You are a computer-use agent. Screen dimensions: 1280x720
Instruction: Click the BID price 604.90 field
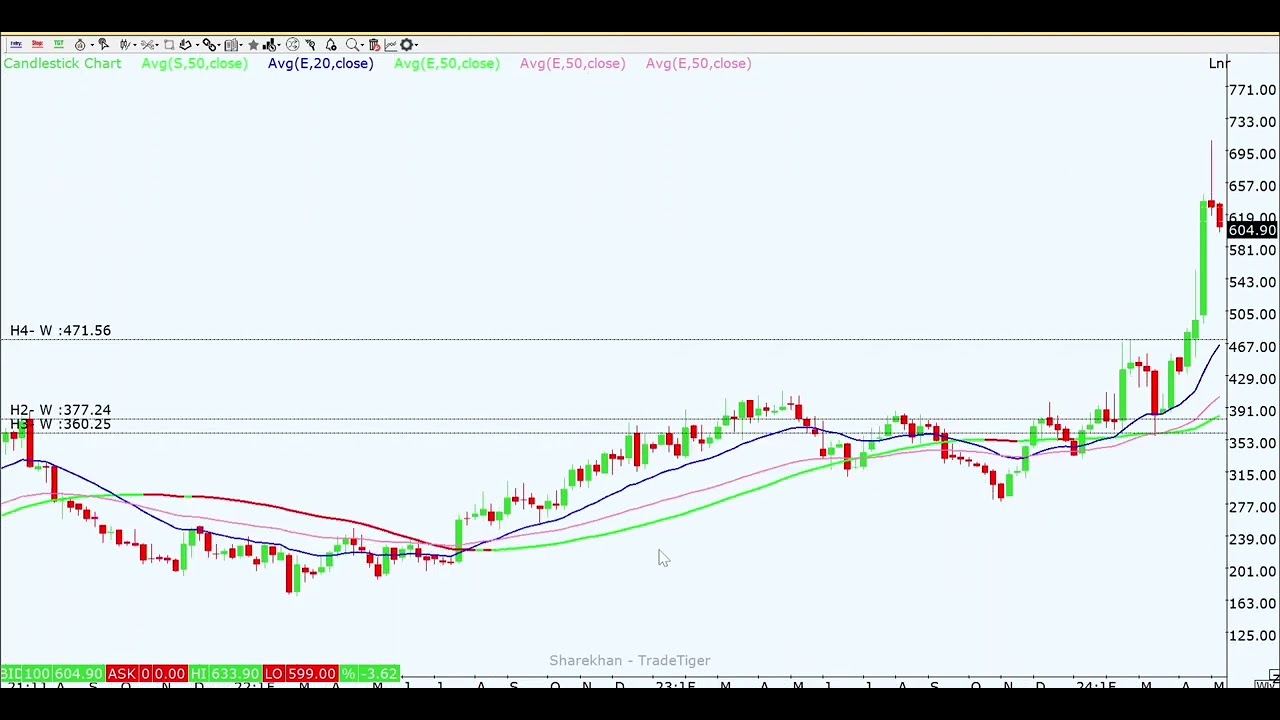(x=79, y=674)
